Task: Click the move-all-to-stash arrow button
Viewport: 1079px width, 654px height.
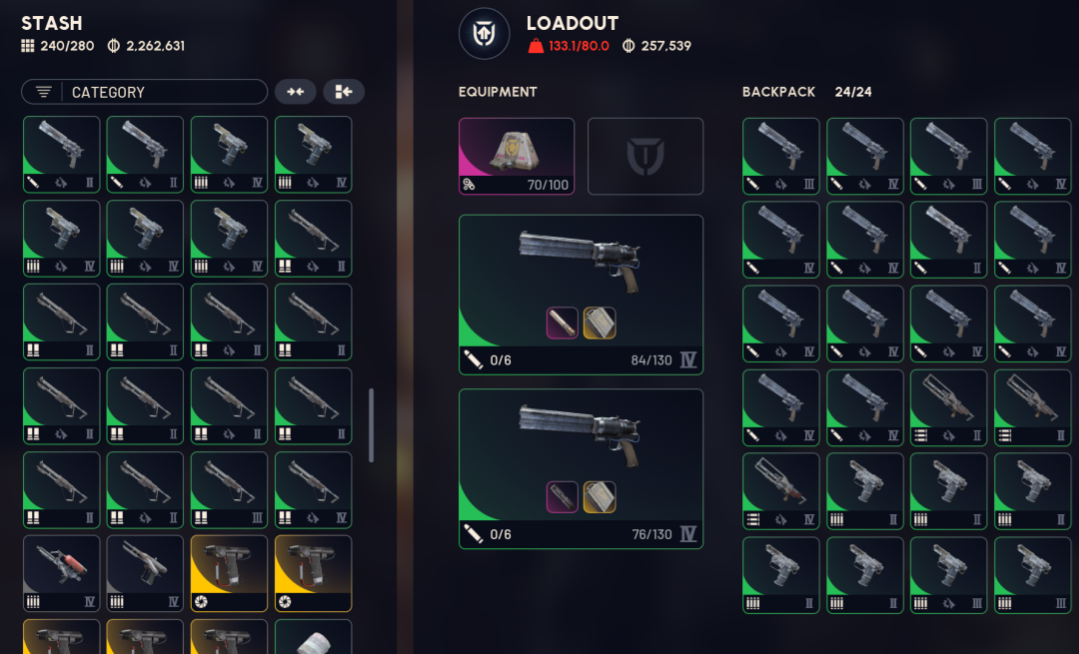Action: (343, 92)
